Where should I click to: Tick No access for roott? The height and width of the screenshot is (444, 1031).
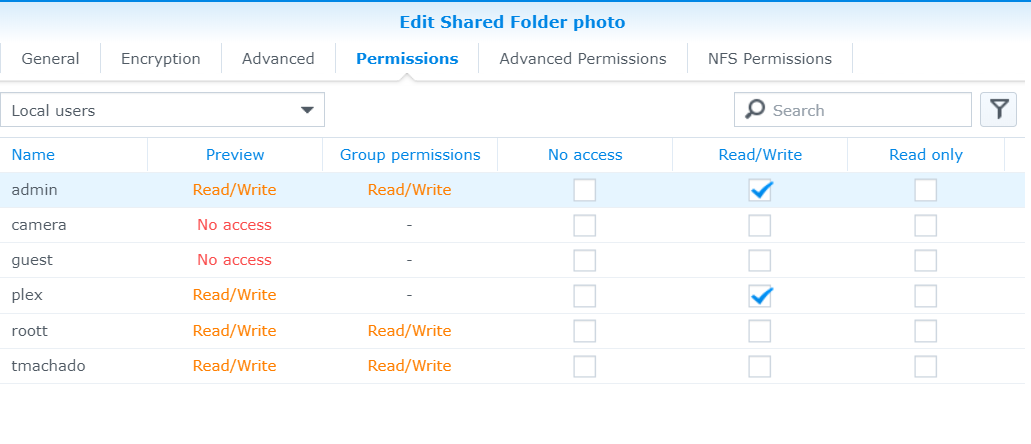click(585, 331)
